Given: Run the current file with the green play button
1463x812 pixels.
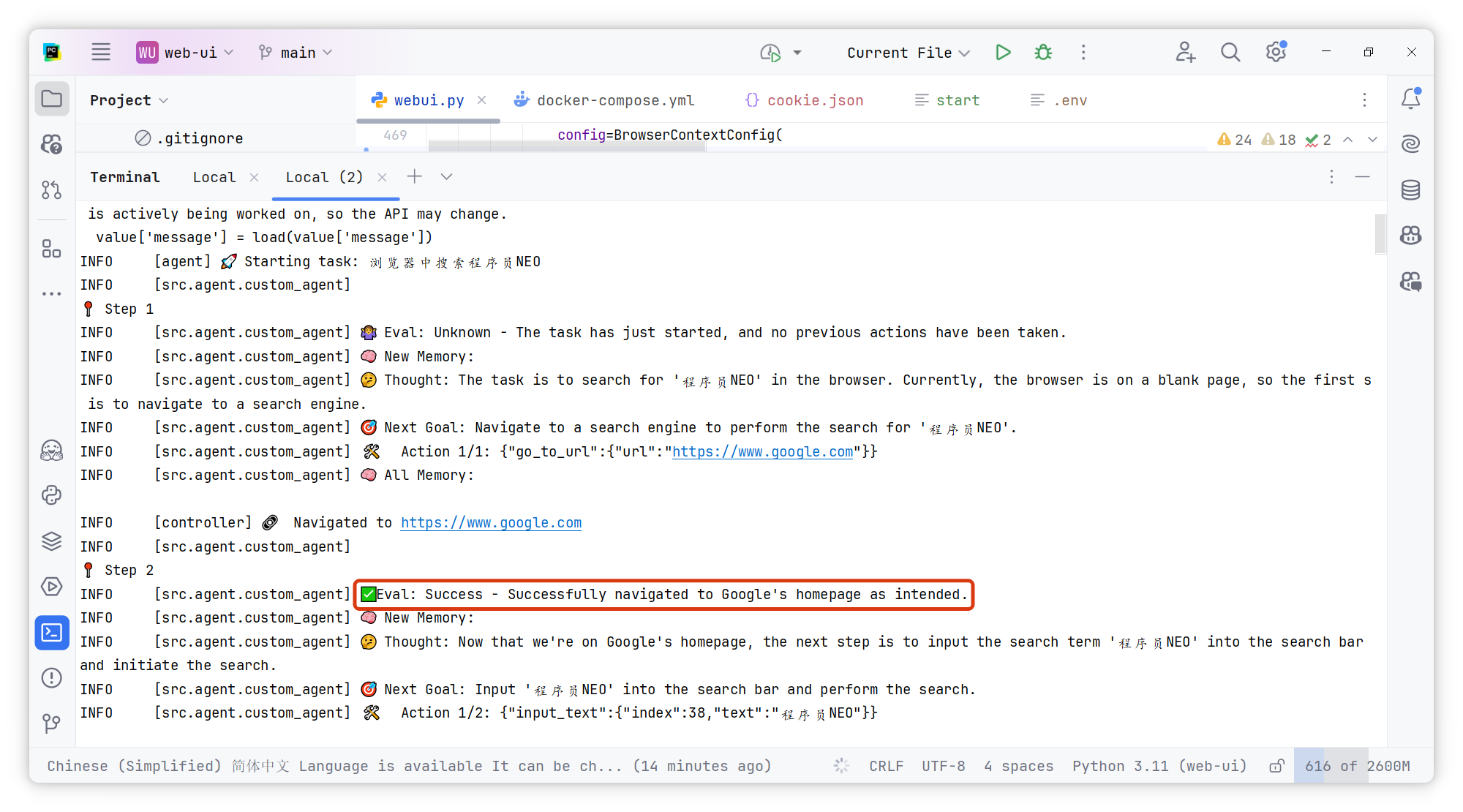Looking at the screenshot, I should click(1003, 52).
